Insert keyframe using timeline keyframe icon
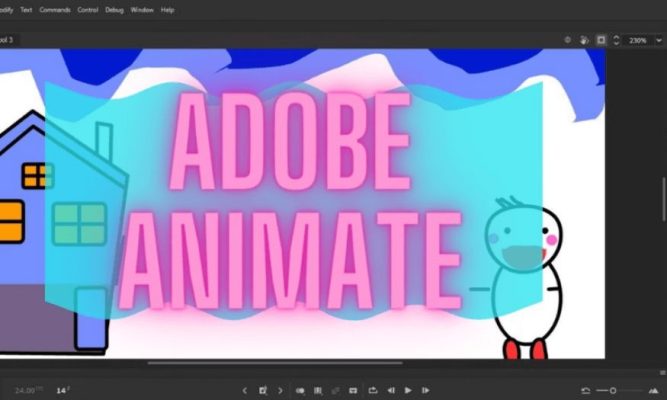This screenshot has height=400, width=667. (x=263, y=390)
